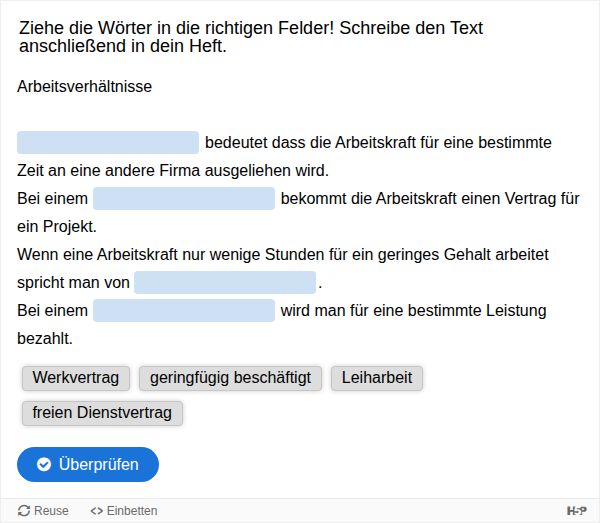Click the Arbeitsverhältnisse subtitle text

pyautogui.click(x=85, y=87)
